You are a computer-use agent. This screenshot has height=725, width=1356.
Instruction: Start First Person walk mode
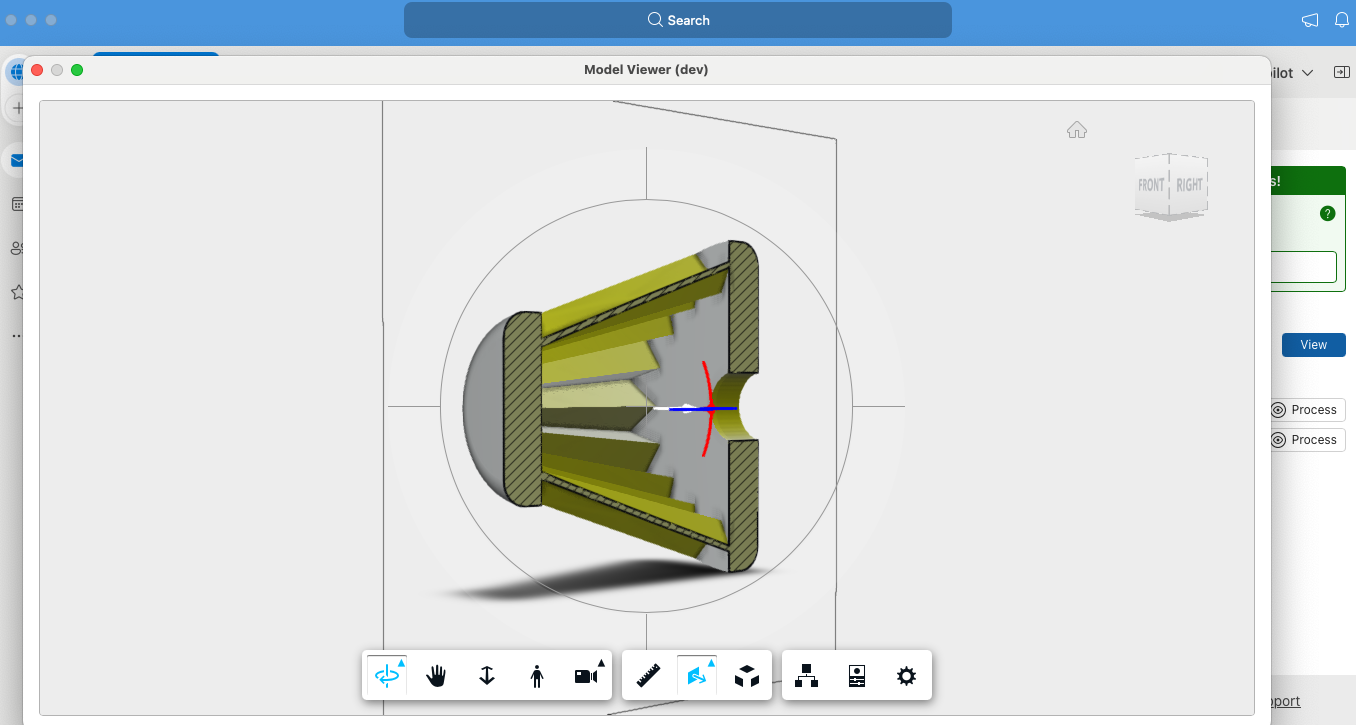pyautogui.click(x=537, y=676)
